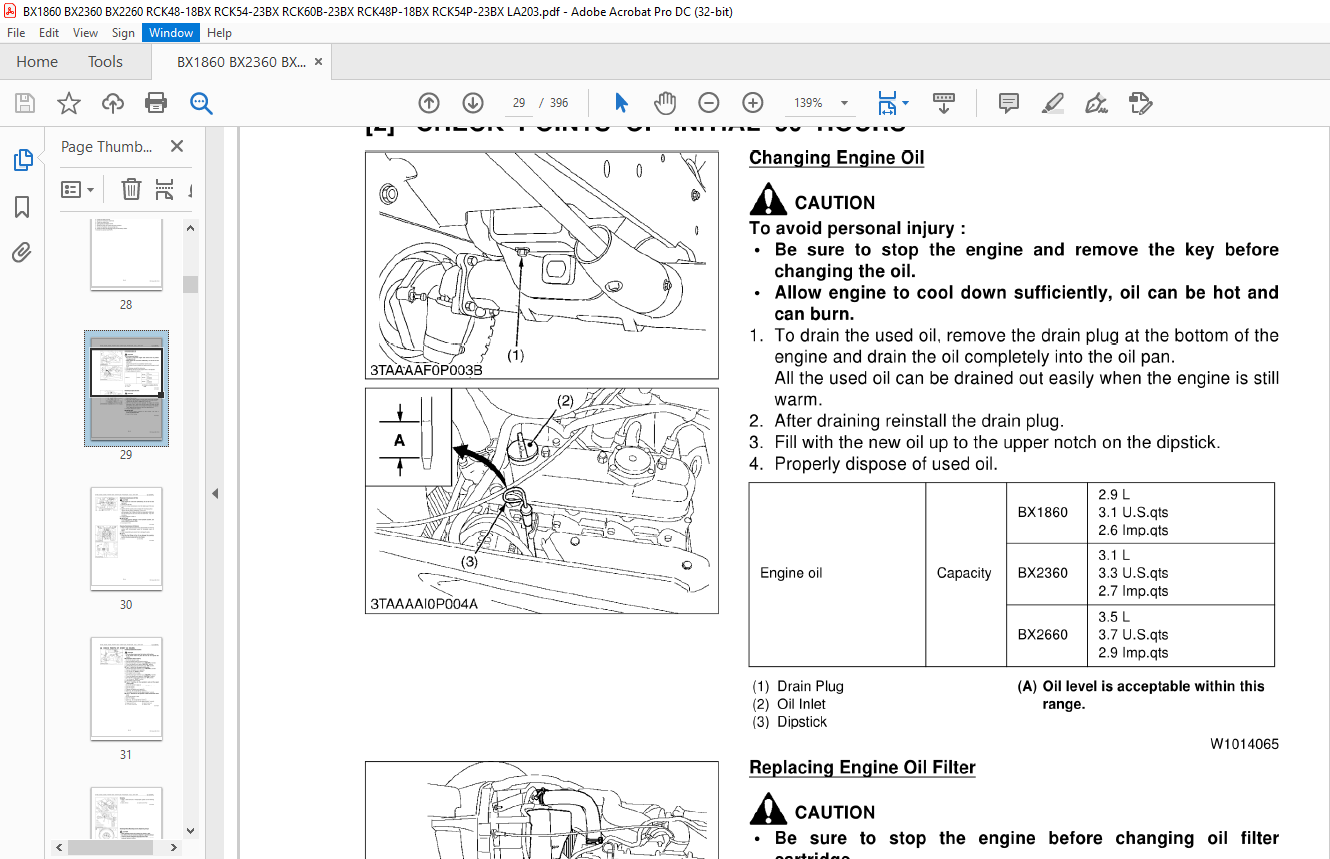Open the Sign menu

coord(123,33)
